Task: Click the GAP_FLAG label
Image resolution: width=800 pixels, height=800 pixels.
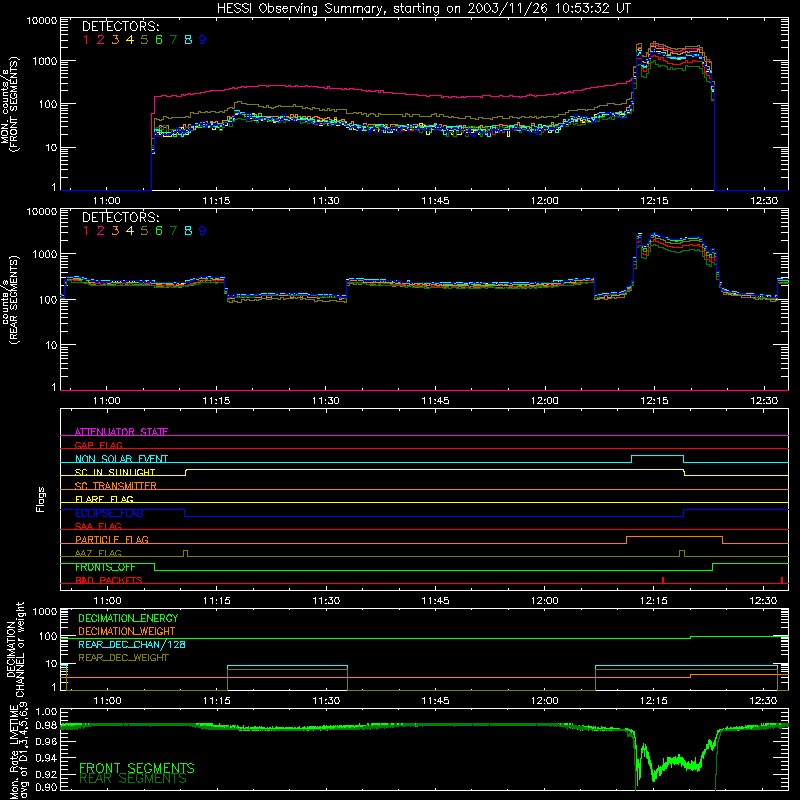Action: [x=98, y=445]
